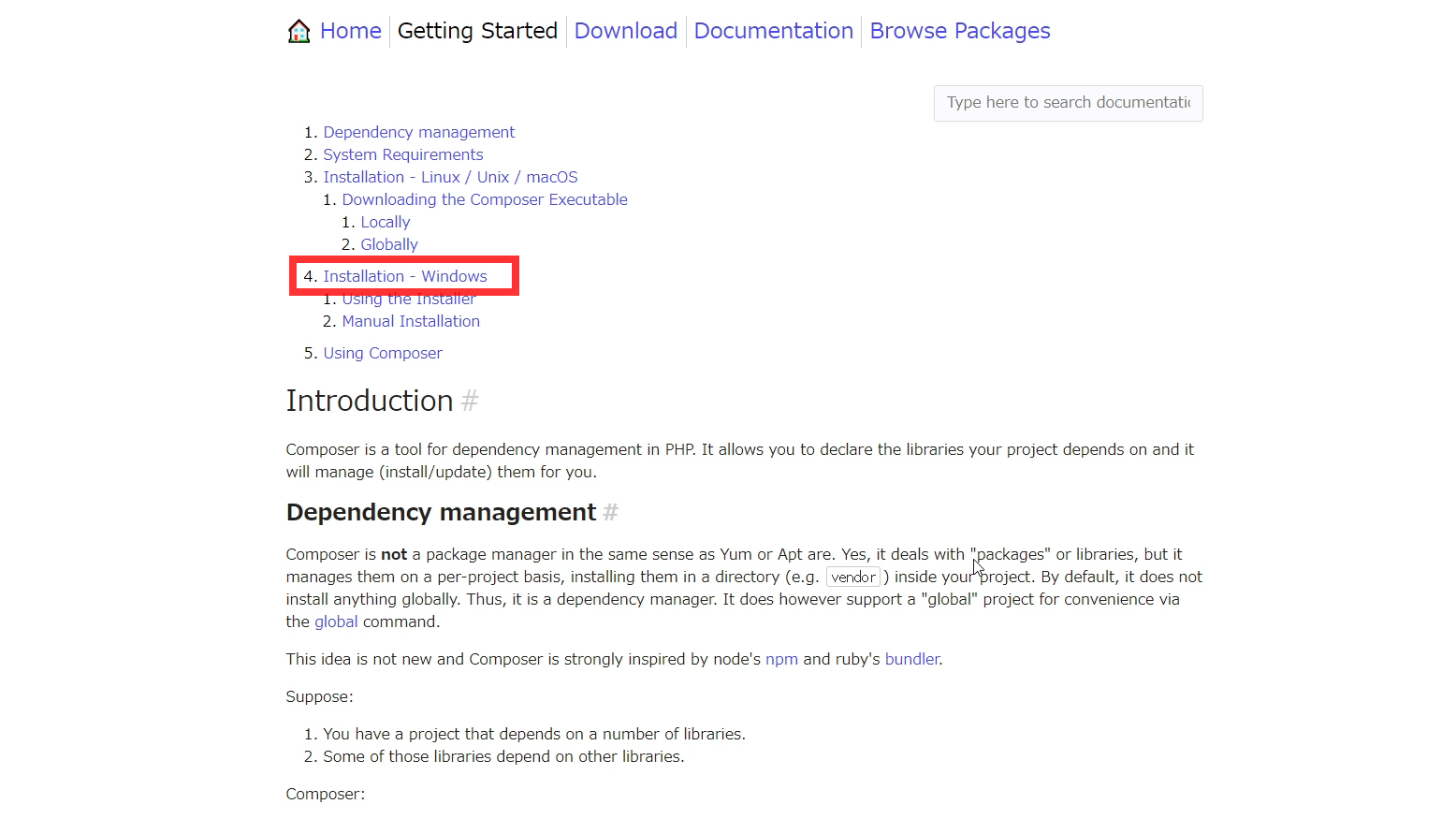
Task: Click the bold word 'not' in paragraph
Action: pyautogui.click(x=394, y=554)
